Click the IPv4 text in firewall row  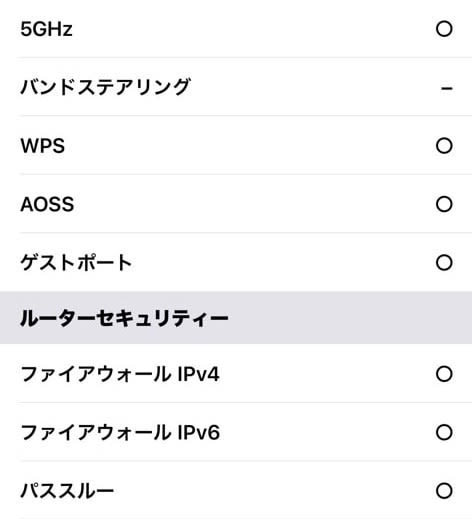[199, 374]
